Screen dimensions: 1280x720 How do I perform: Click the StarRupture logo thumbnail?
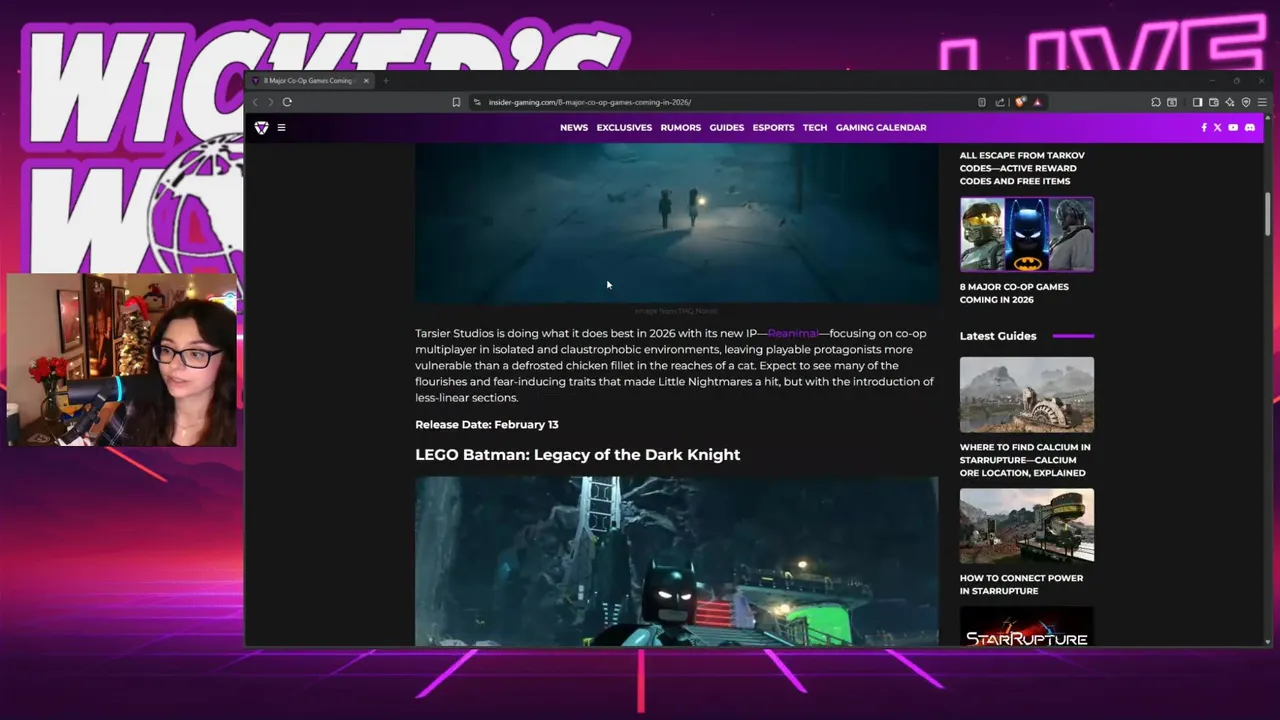1027,627
